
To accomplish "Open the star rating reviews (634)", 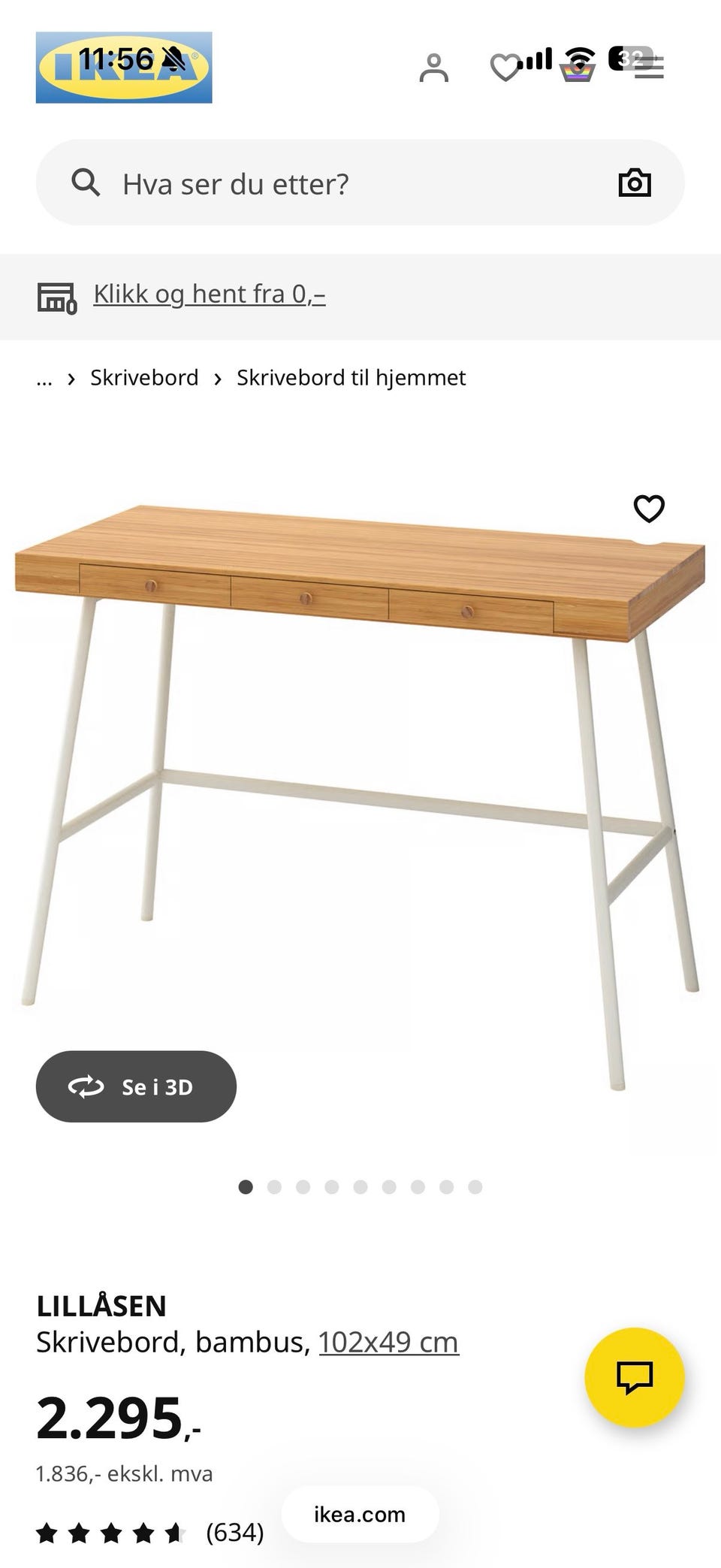I will point(150,1532).
